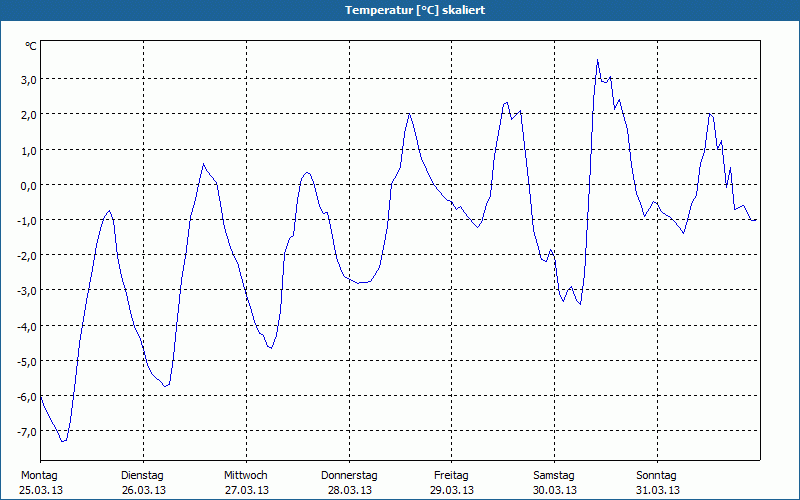Click the Mittwoch day label
Screen dimensions: 800x500
click(x=246, y=475)
